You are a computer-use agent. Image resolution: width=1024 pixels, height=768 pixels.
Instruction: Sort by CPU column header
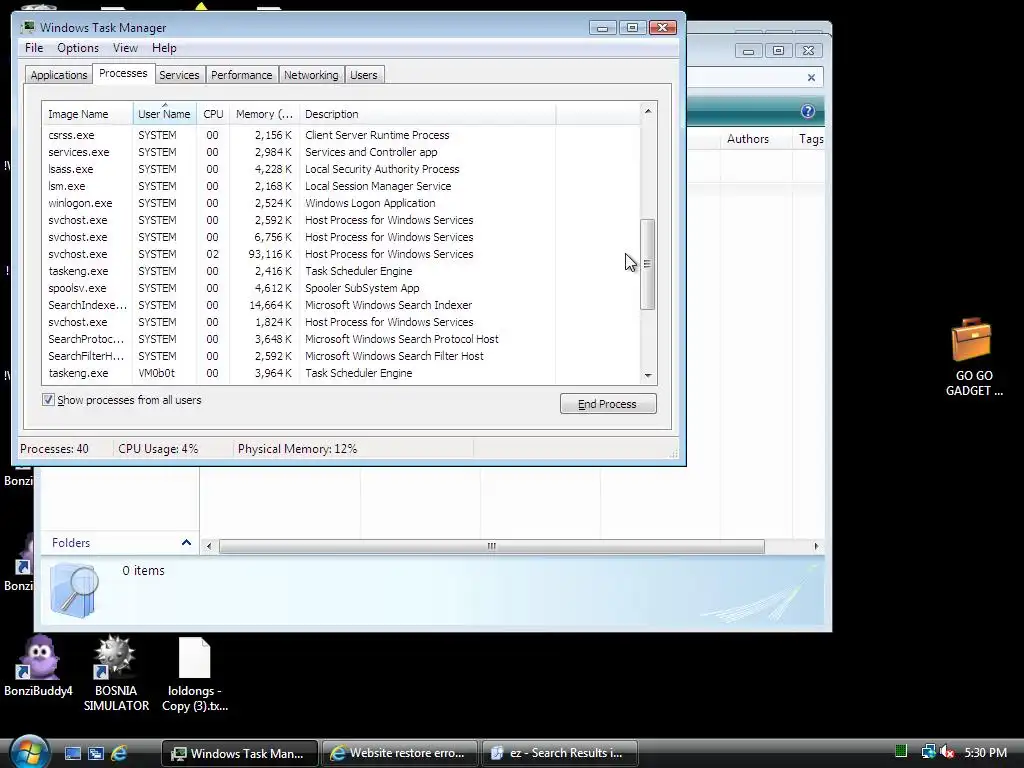(x=213, y=114)
